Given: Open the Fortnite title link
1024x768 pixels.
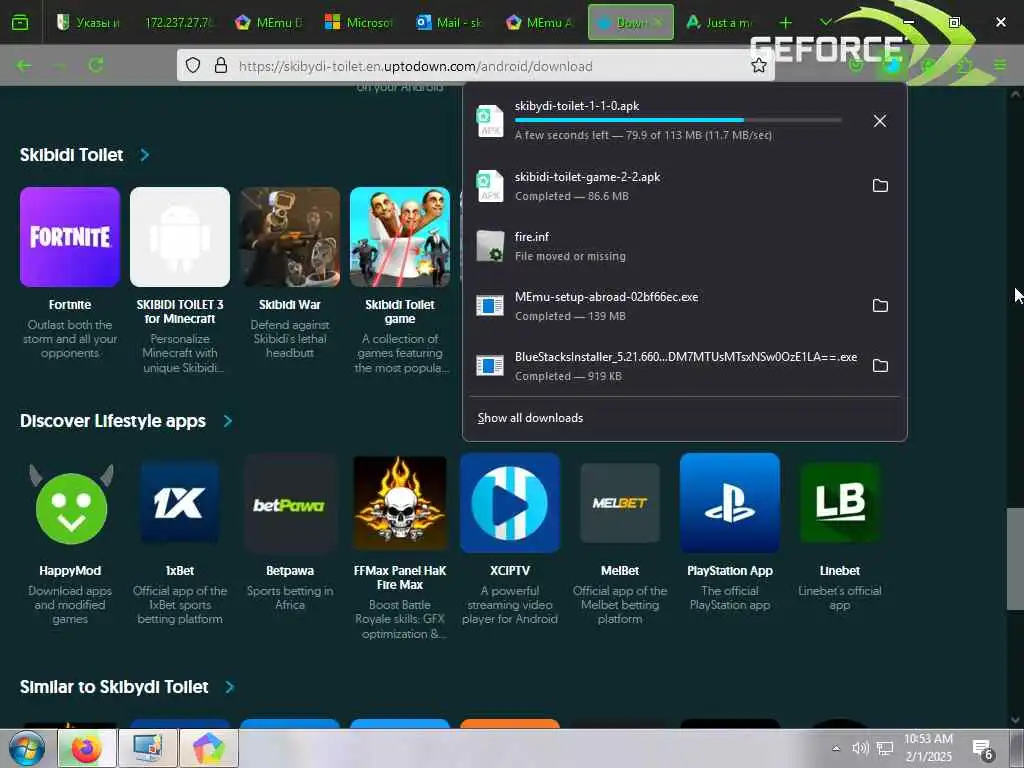Looking at the screenshot, I should click(x=70, y=304).
